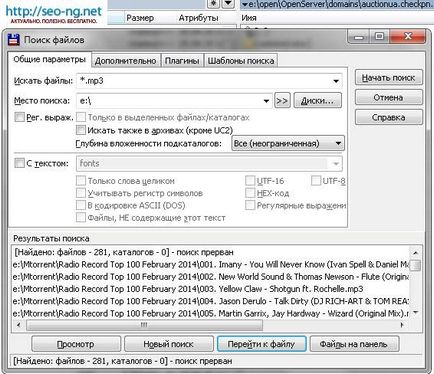Open the Глубина вложенности подкаталогов dropdown
The width and height of the screenshot is (434, 374).
[x=288, y=144]
